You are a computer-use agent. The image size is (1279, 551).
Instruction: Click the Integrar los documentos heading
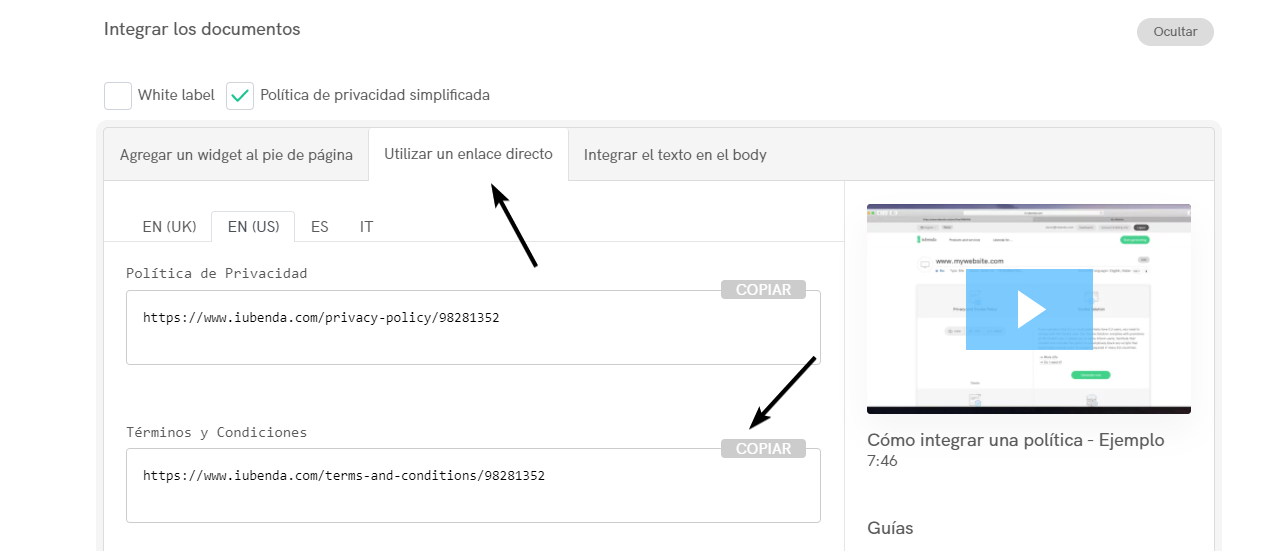point(202,29)
